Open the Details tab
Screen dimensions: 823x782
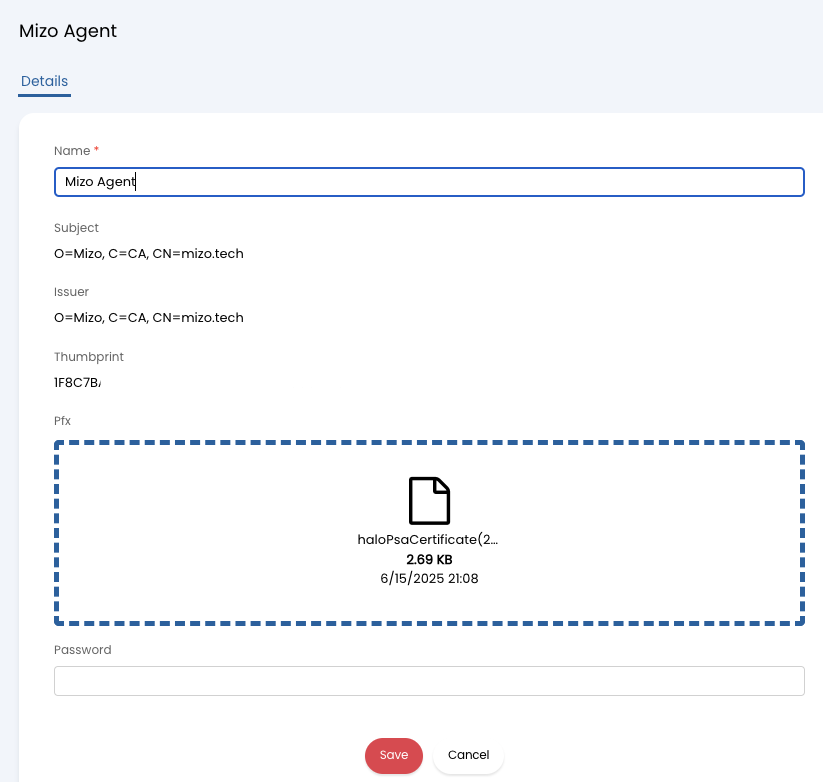tap(44, 81)
